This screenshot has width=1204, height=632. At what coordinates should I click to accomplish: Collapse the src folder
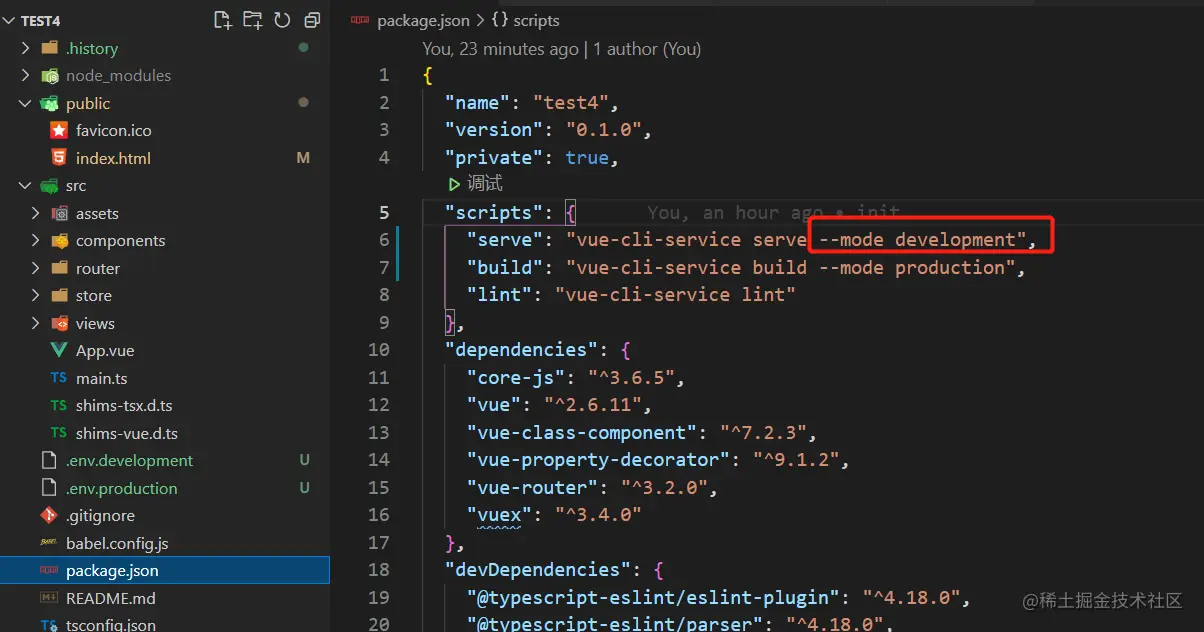tap(25, 186)
